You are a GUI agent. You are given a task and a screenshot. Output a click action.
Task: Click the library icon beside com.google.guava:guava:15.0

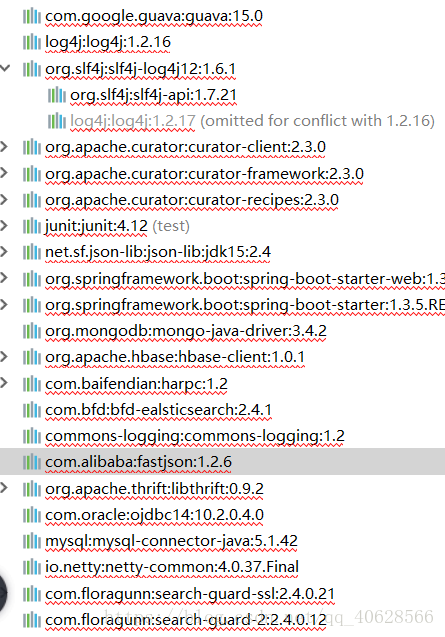[x=32, y=16]
